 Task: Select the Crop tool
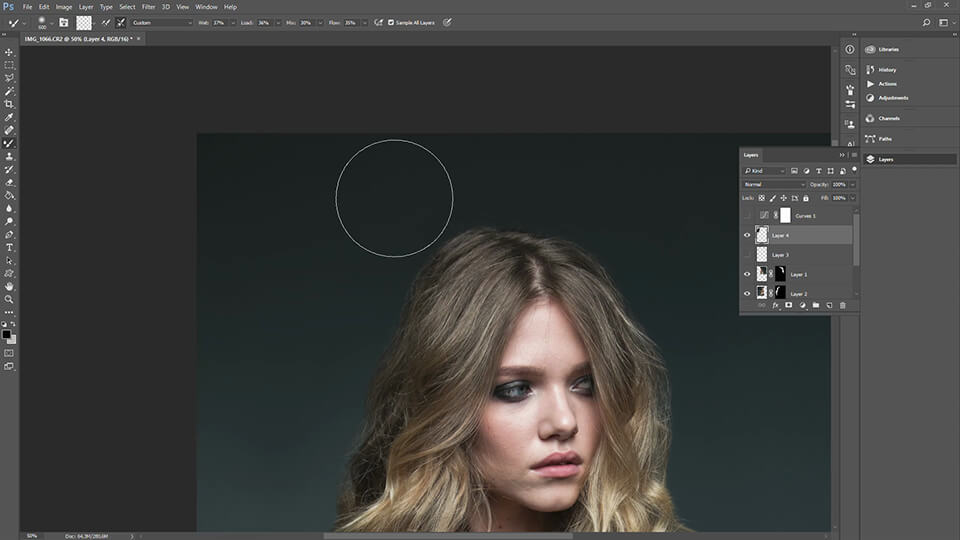pyautogui.click(x=9, y=104)
